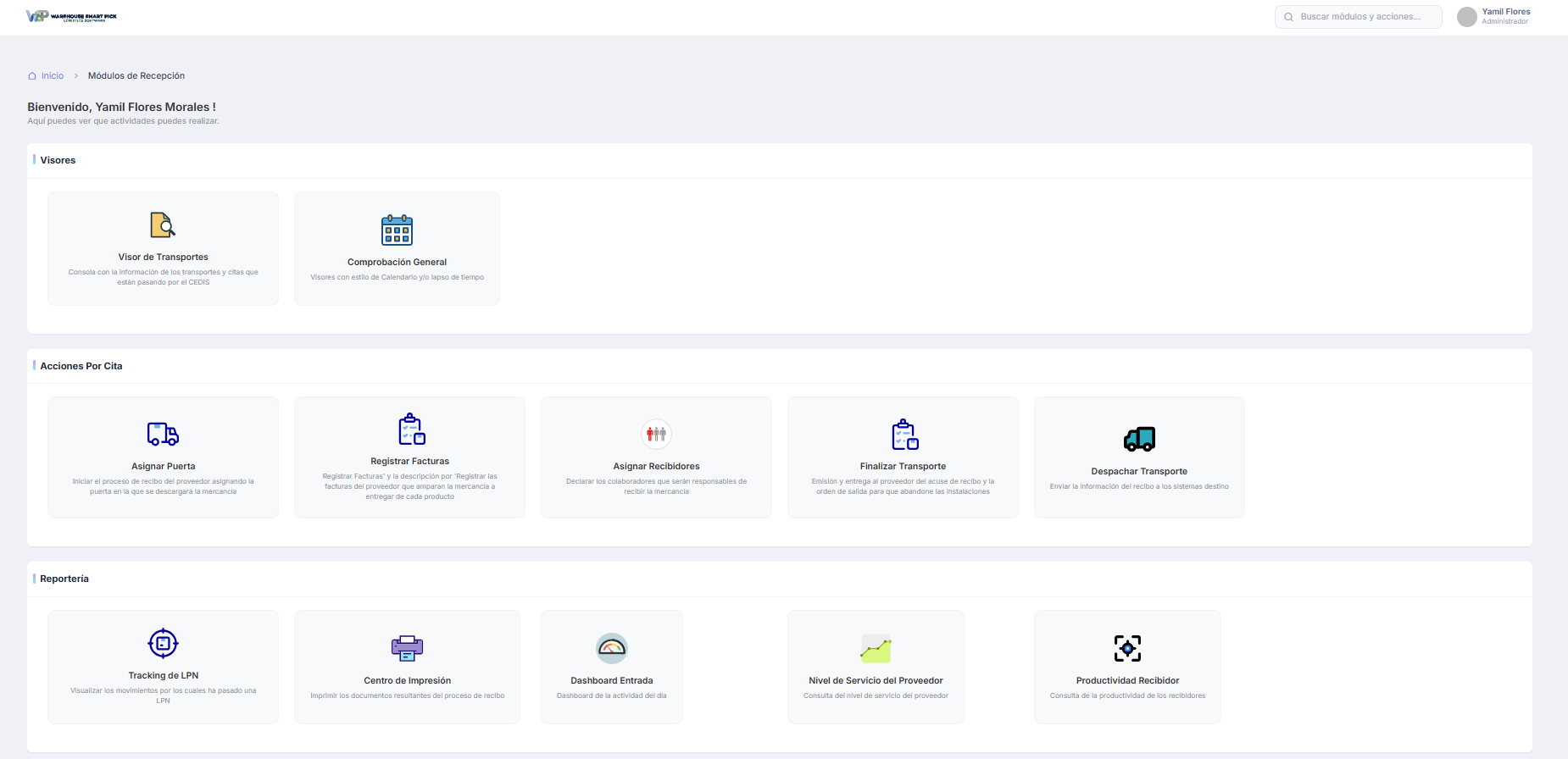
Task: Click Consulta del nivel de servicio description
Action: click(x=876, y=695)
